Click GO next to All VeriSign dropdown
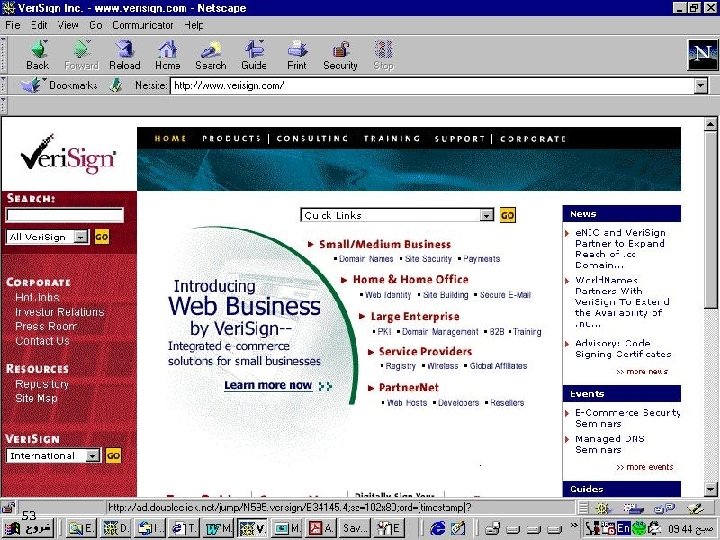The image size is (720, 540). pos(102,237)
